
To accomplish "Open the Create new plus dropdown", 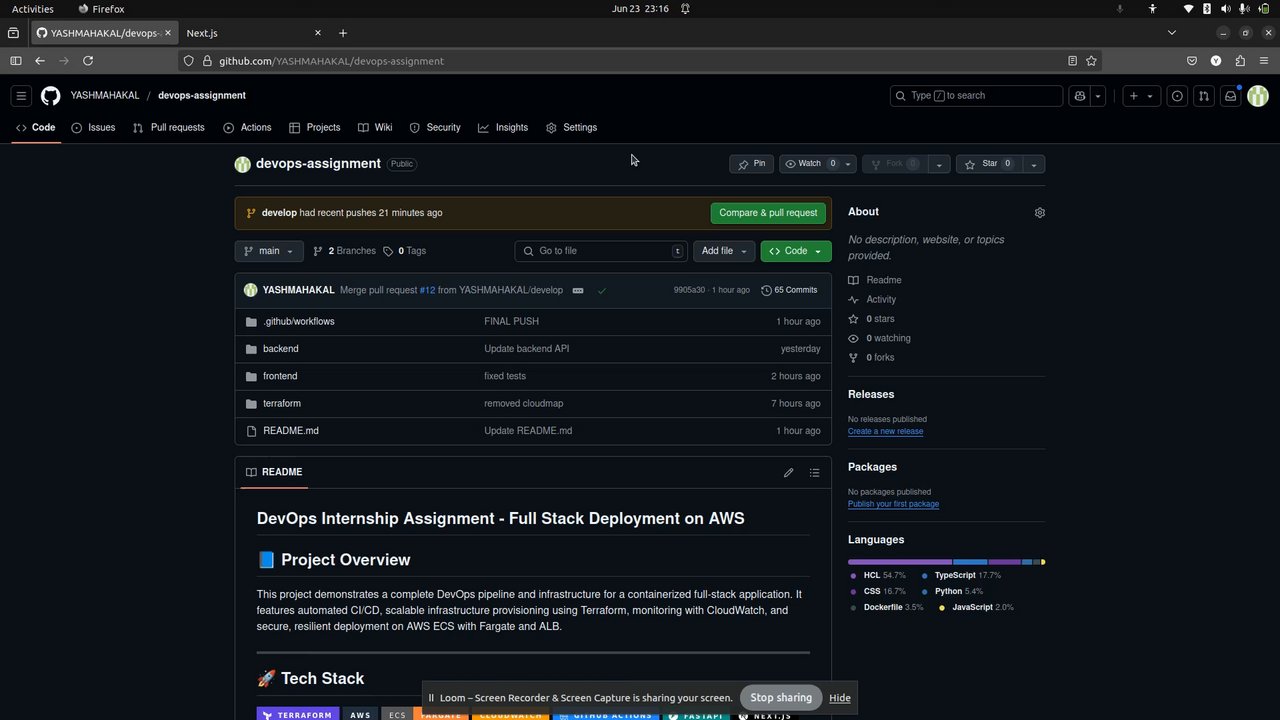I will click(1140, 96).
